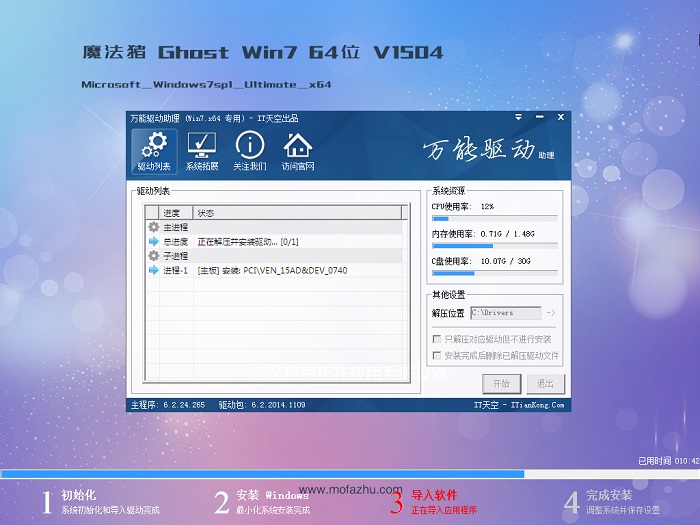700x525 pixels.
Task: Click the 驱动包 6.2.2014.1109 version text
Action: (x=262, y=405)
